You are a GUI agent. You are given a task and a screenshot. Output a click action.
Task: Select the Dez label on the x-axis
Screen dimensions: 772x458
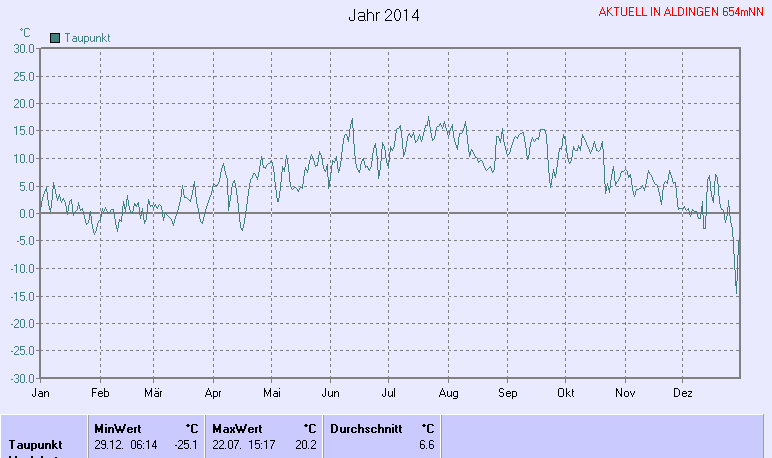[x=684, y=393]
